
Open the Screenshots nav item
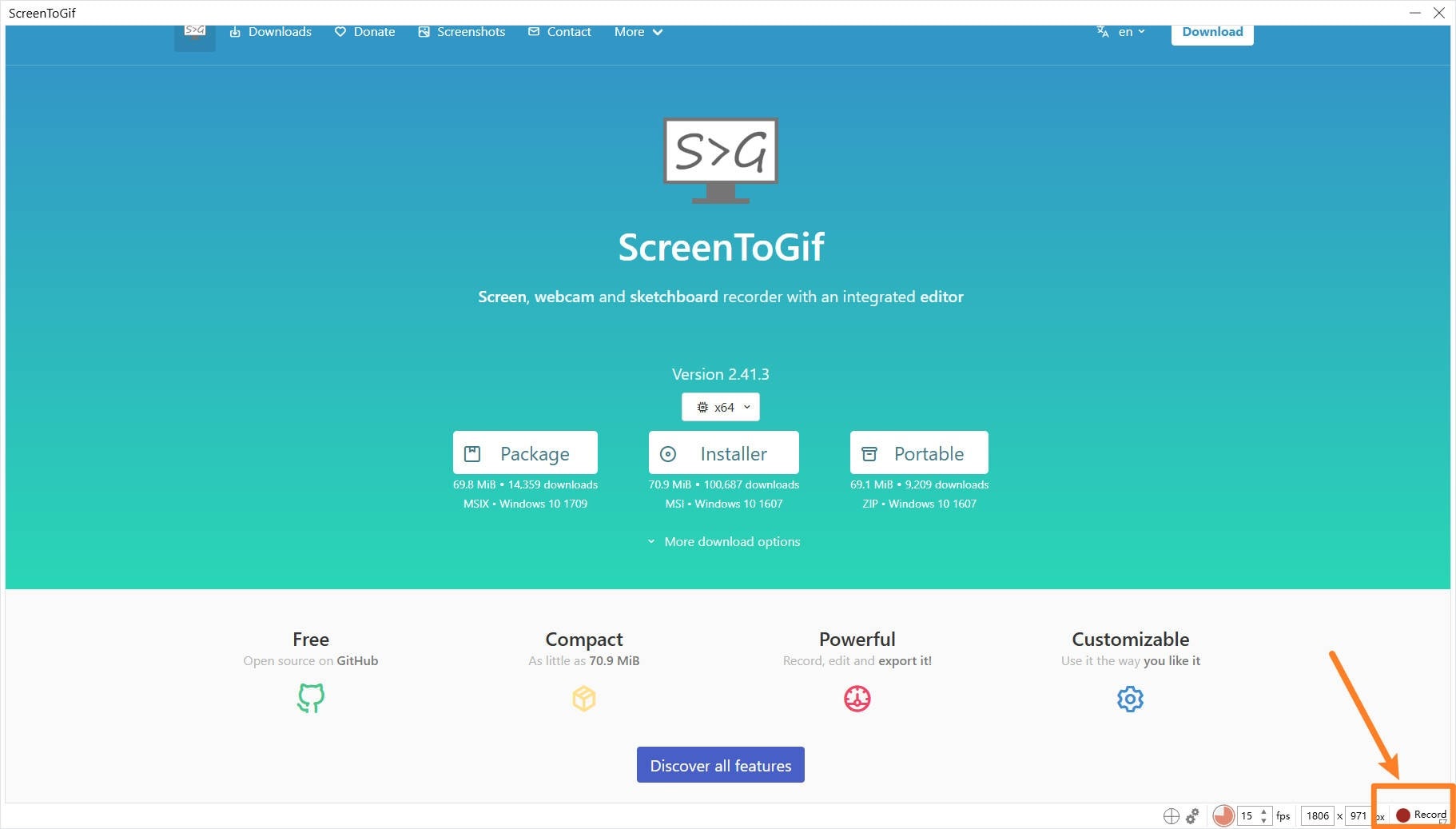click(x=462, y=32)
